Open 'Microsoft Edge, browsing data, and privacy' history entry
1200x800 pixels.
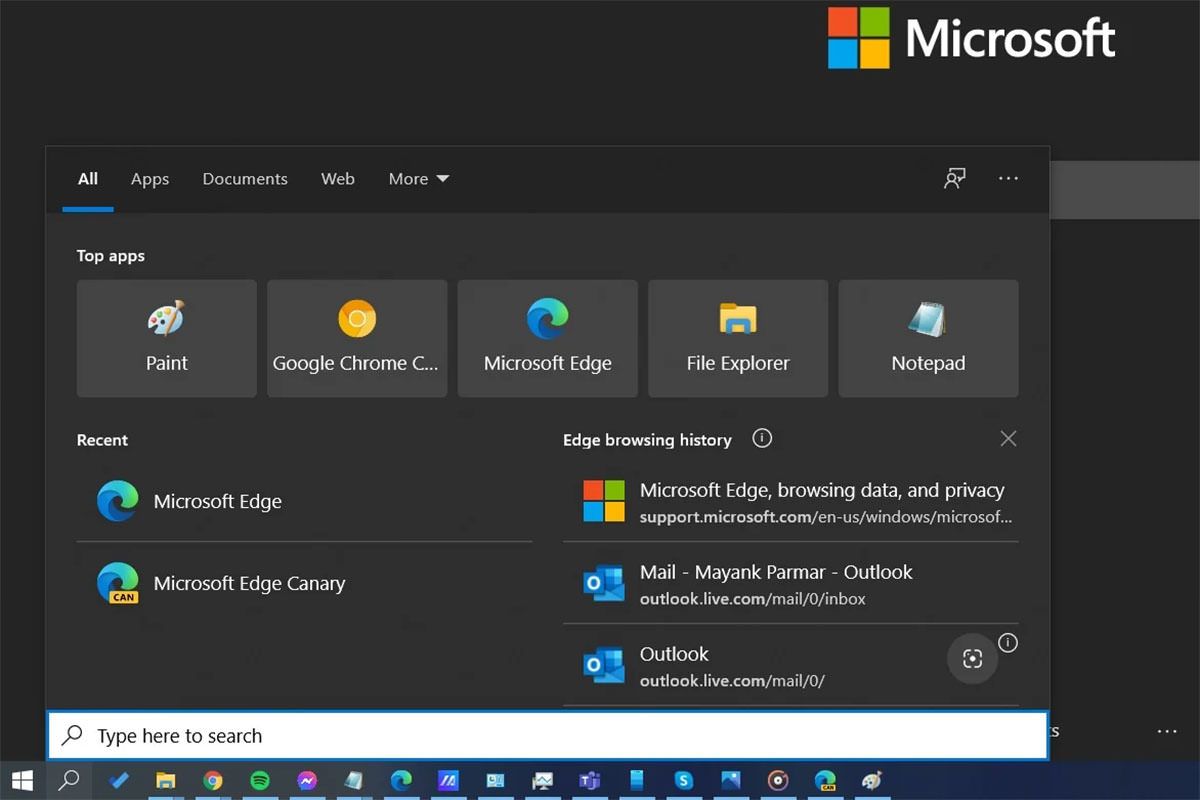(x=791, y=501)
